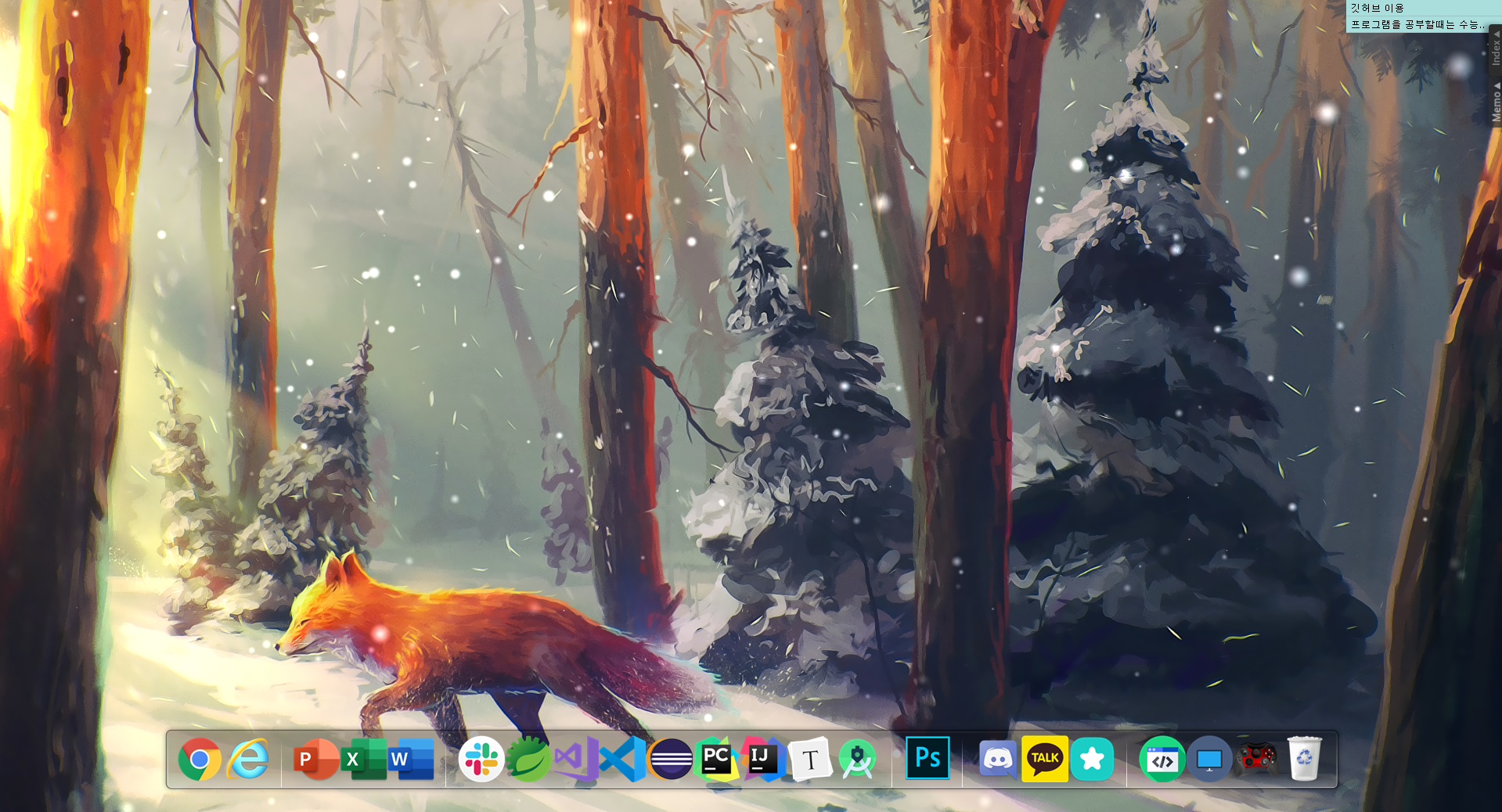This screenshot has width=1502, height=812.
Task: Select the '깃허브 이용' memo line
Action: pos(1378,8)
